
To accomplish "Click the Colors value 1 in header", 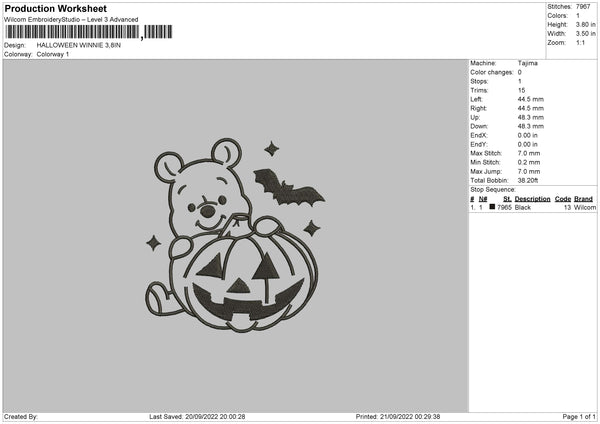I will (578, 16).
